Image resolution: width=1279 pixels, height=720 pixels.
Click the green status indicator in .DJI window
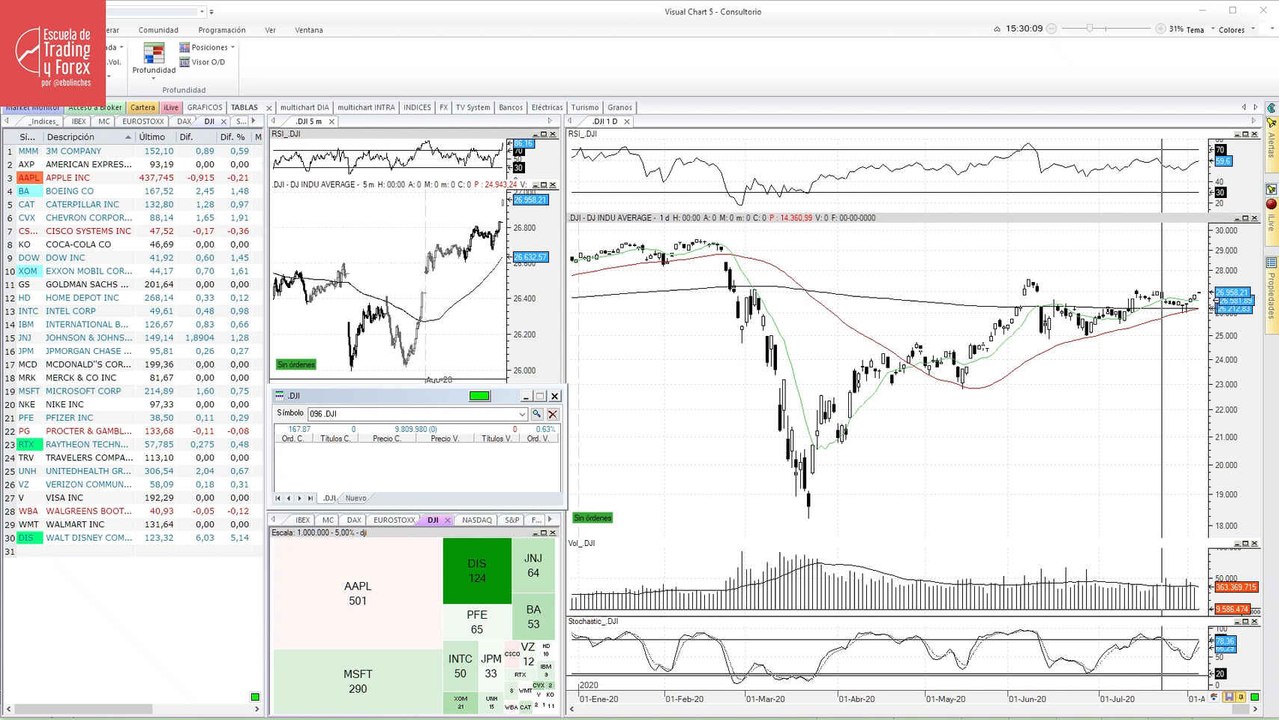[x=480, y=396]
